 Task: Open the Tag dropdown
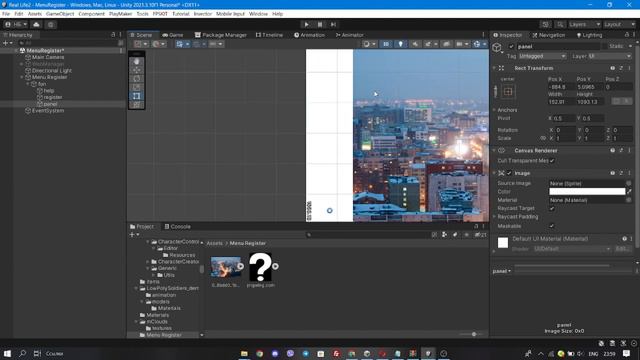(542, 56)
